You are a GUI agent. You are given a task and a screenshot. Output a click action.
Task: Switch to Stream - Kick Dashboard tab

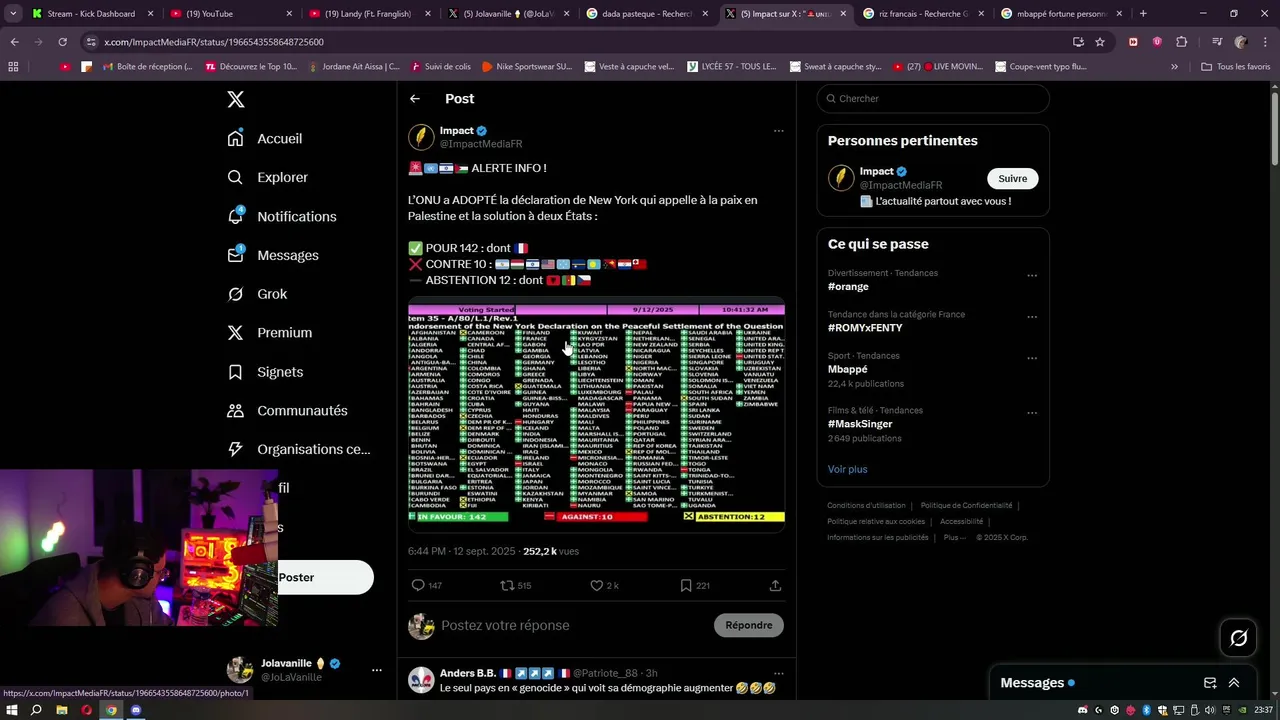coord(91,14)
